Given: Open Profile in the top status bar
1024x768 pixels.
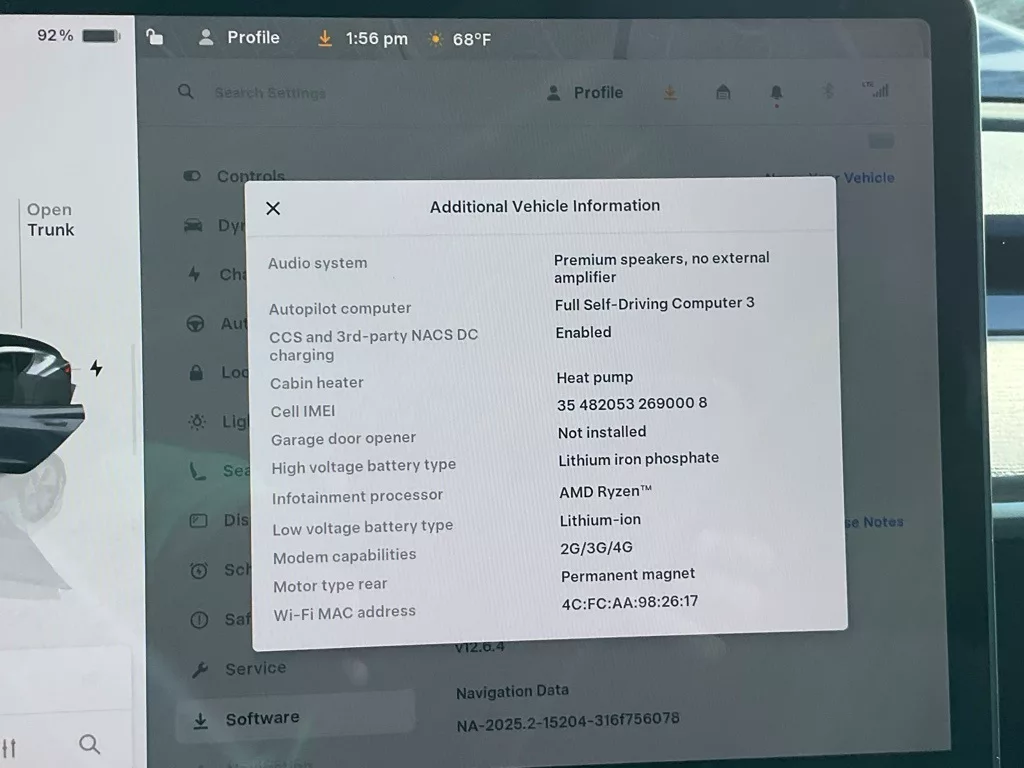Looking at the screenshot, I should pos(240,38).
